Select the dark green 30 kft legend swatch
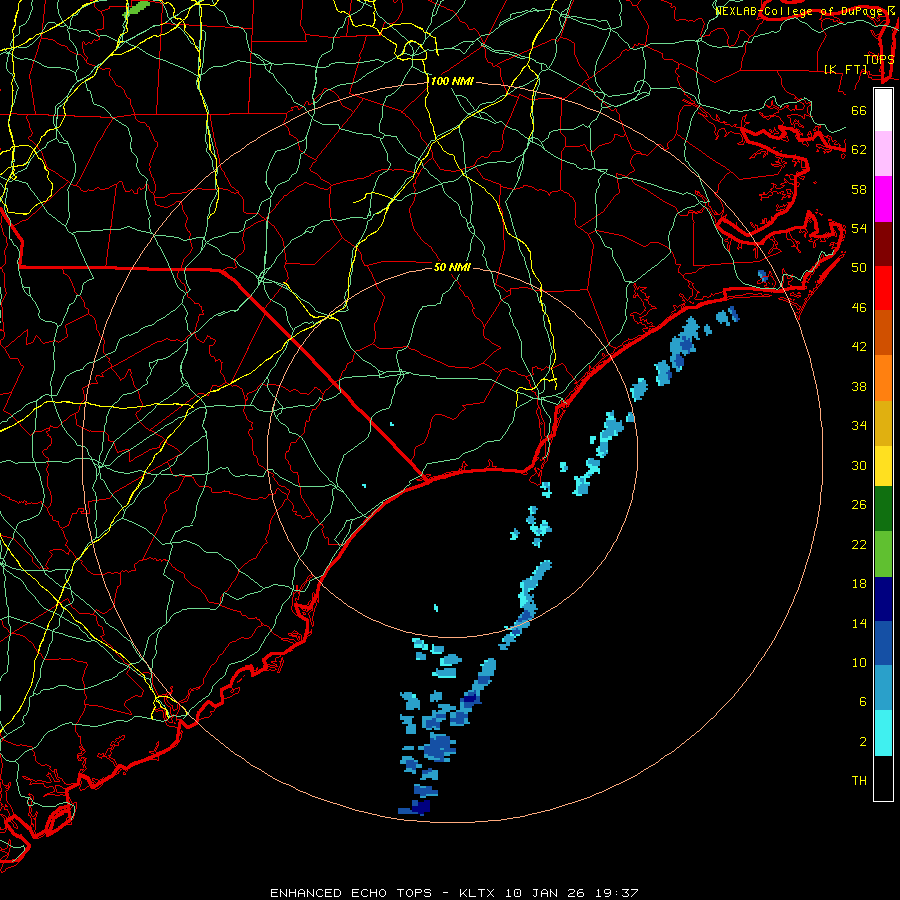Screen dimensions: 900x900 tap(883, 509)
